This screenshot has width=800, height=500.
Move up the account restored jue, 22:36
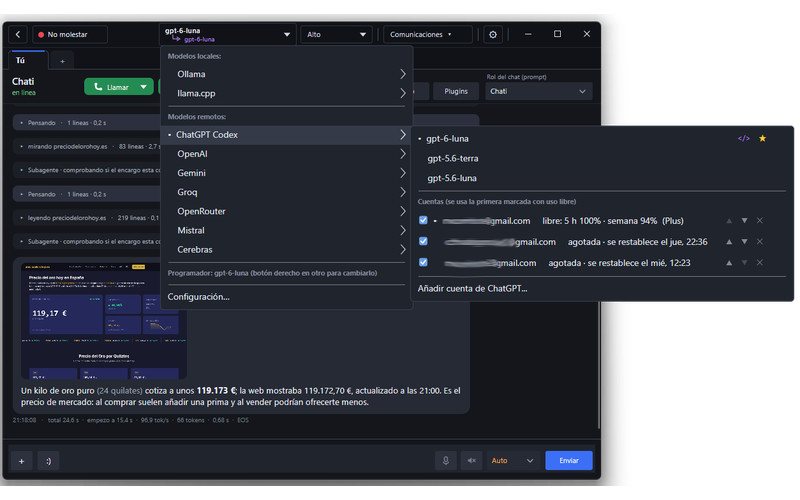(x=729, y=241)
